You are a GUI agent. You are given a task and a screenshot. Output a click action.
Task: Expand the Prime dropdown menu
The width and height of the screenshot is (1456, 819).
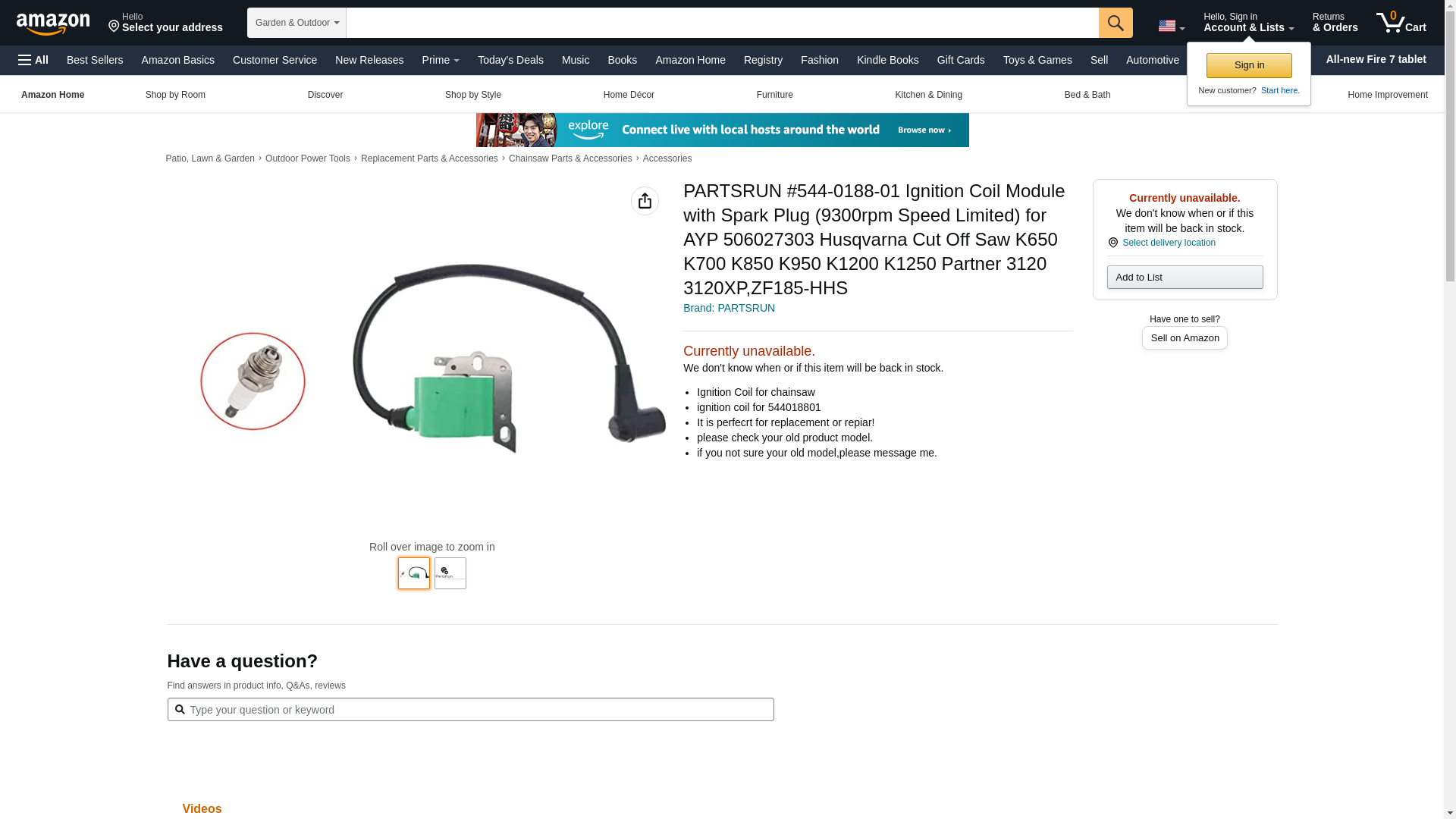click(441, 60)
